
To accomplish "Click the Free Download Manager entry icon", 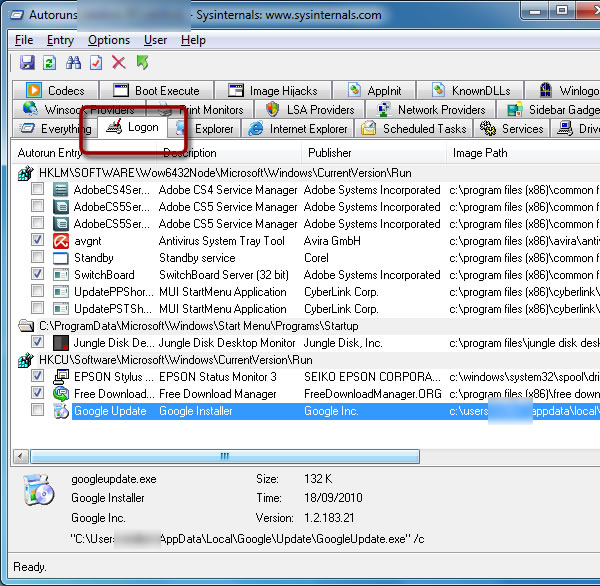I will click(x=61, y=394).
